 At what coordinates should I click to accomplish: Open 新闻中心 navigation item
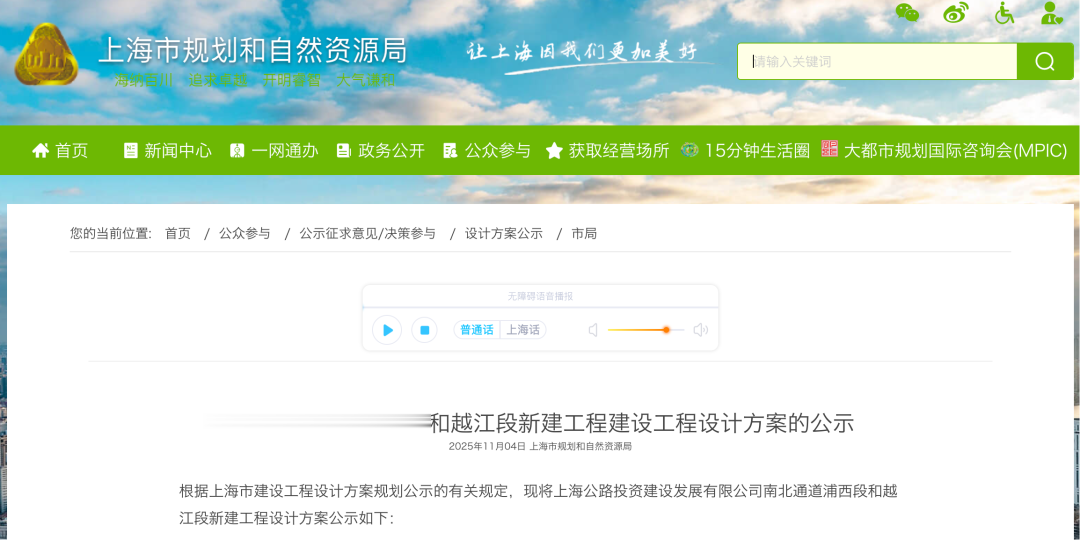pos(178,150)
